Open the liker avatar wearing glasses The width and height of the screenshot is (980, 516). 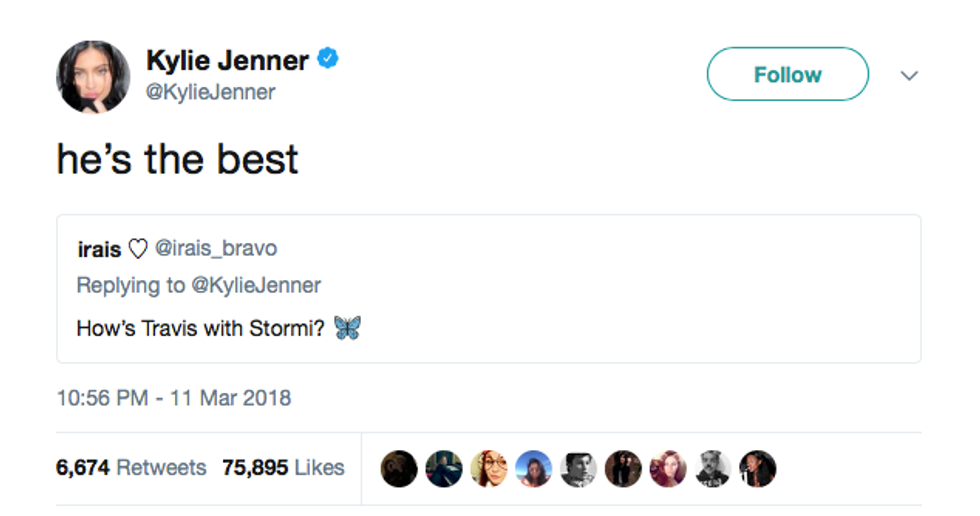tap(488, 468)
